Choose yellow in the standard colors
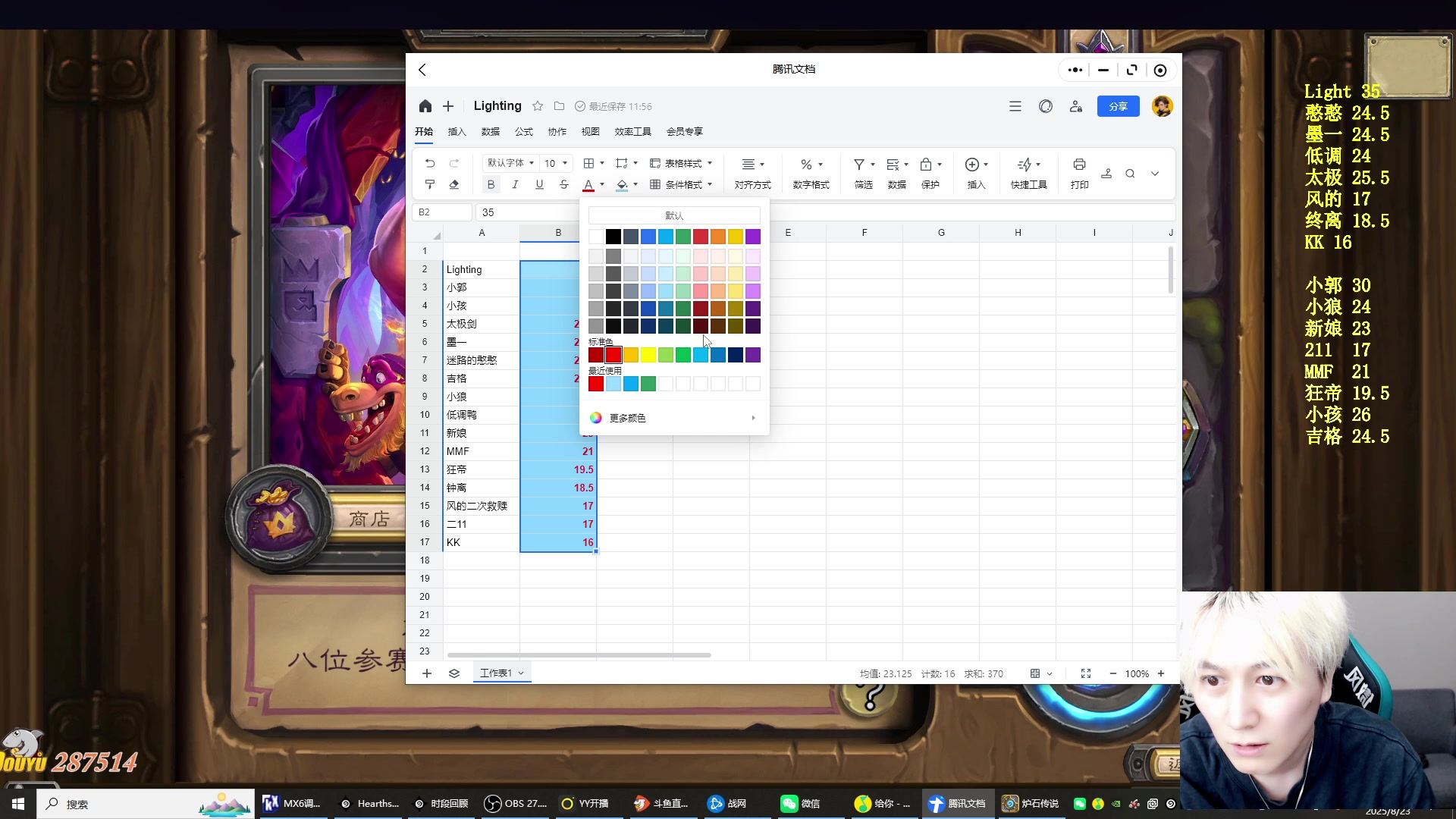The height and width of the screenshot is (819, 1456). [x=648, y=355]
